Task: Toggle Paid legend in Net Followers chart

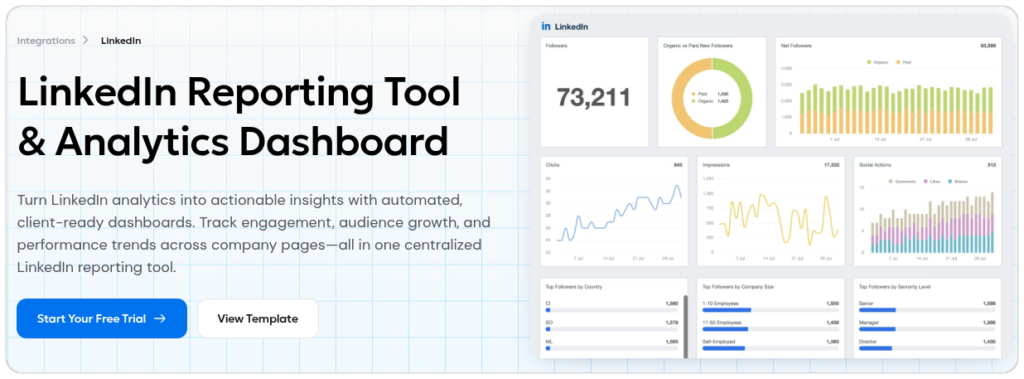Action: pyautogui.click(x=904, y=62)
